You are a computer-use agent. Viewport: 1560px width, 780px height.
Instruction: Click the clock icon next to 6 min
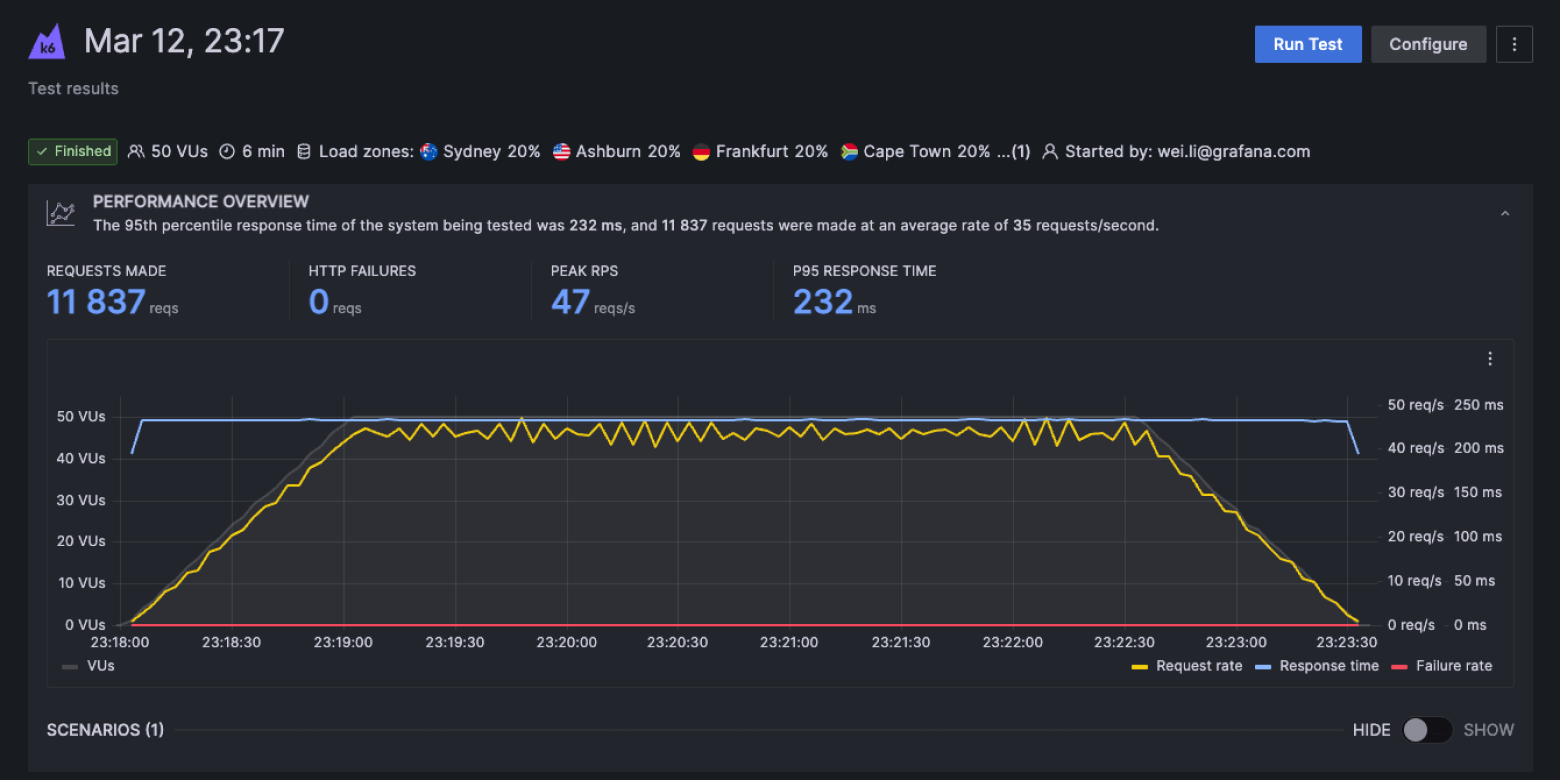pos(229,151)
